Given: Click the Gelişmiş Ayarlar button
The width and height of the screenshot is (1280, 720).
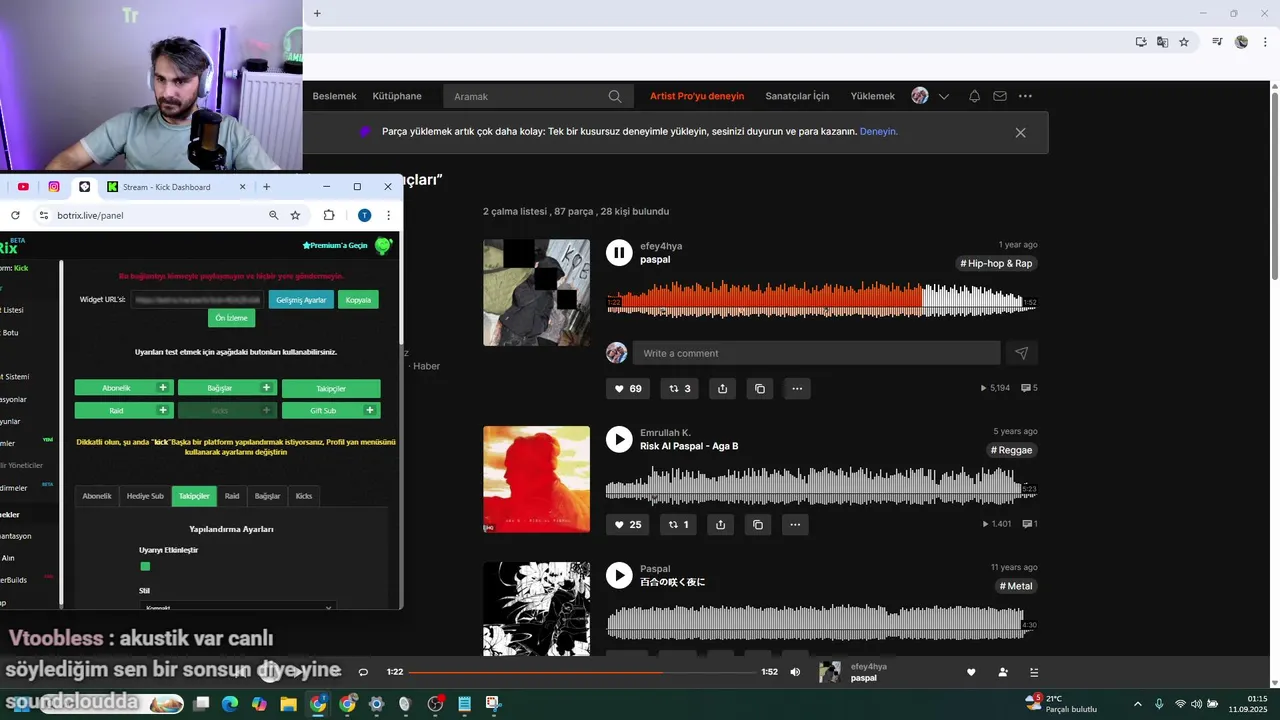Looking at the screenshot, I should point(301,299).
